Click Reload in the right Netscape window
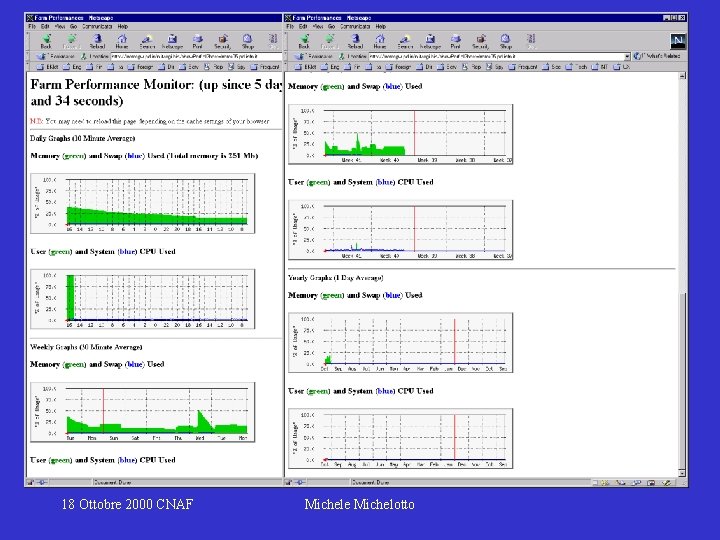This screenshot has height=540, width=720. [355, 41]
